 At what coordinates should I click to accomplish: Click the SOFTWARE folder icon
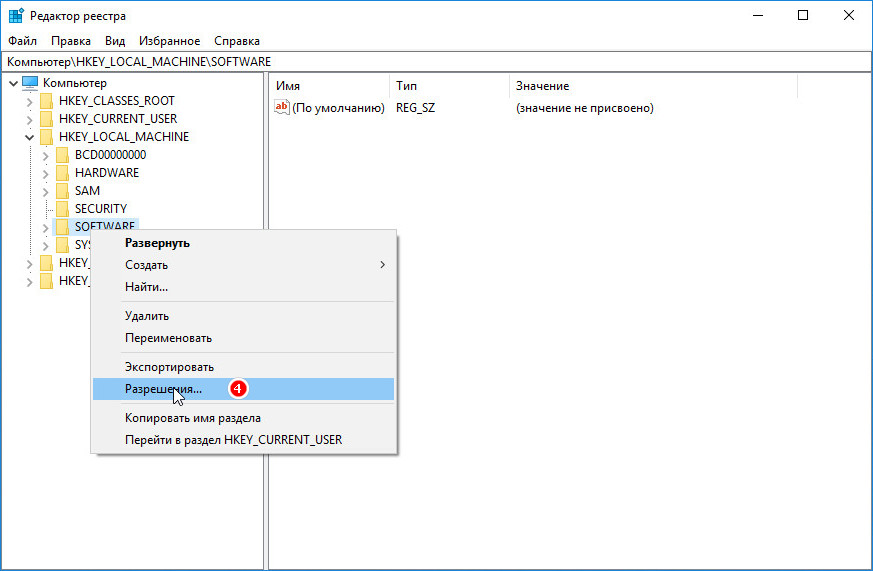click(x=63, y=227)
